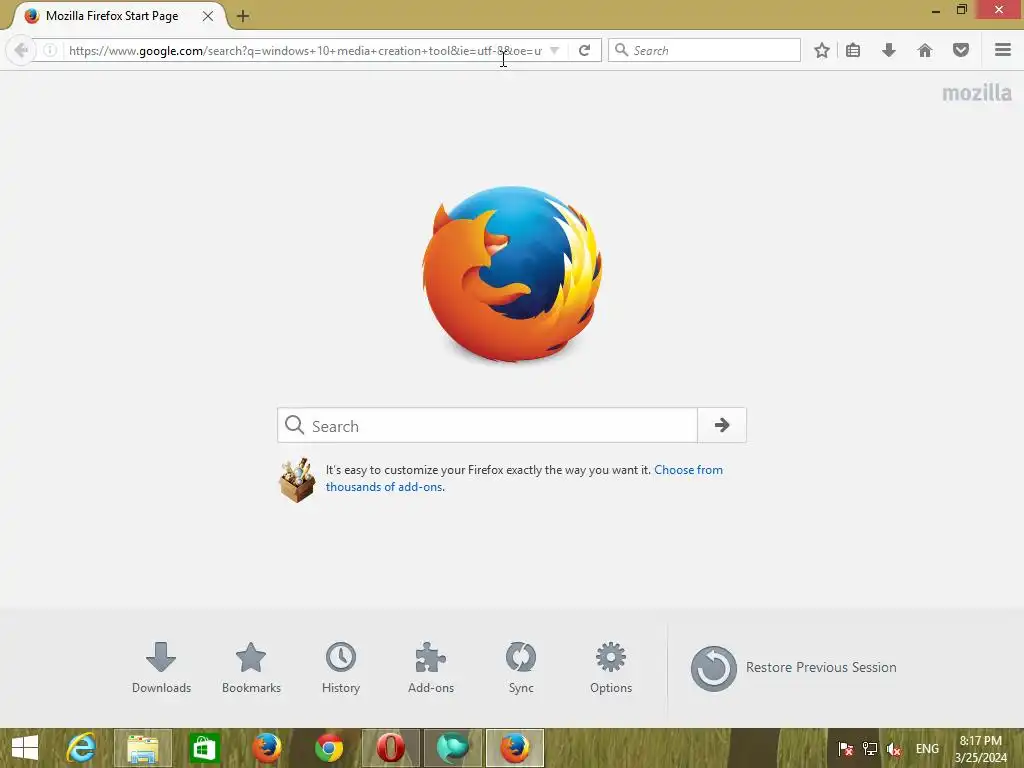Image resolution: width=1024 pixels, height=768 pixels.
Task: Minimize the Firefox window
Action: [x=936, y=10]
